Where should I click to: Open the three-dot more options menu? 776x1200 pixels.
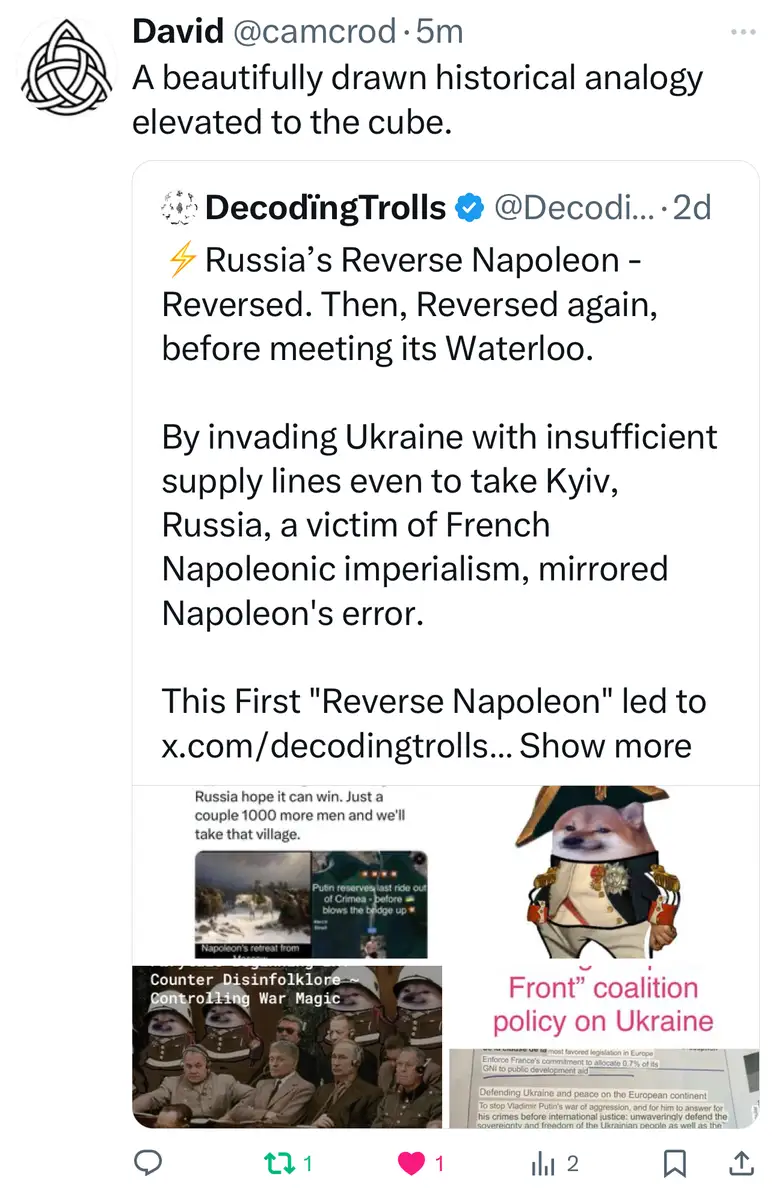tap(743, 33)
